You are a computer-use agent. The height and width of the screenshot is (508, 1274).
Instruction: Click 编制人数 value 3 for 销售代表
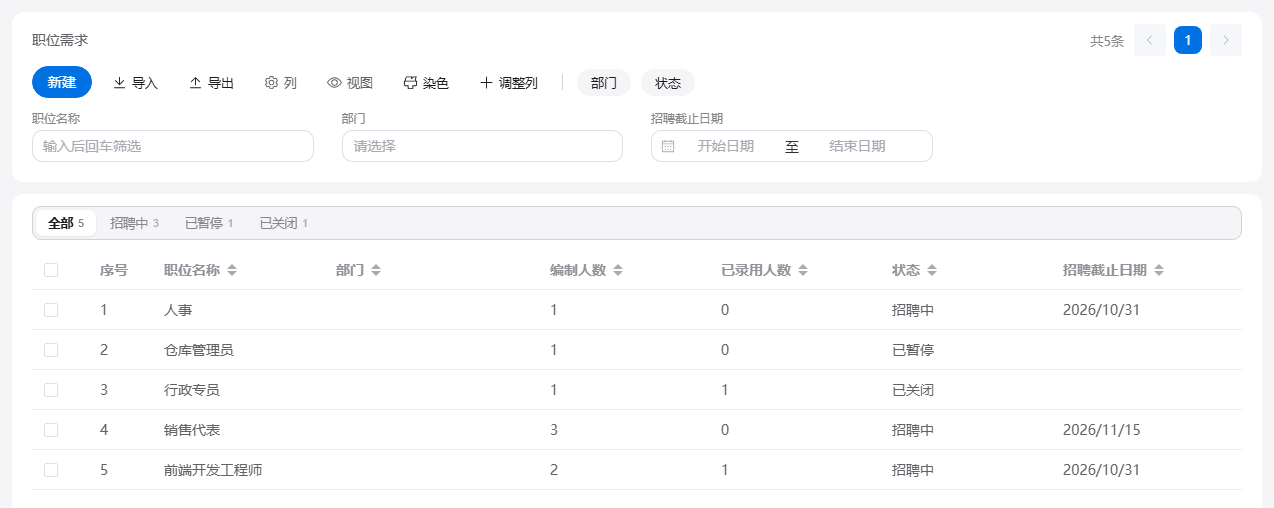(554, 430)
